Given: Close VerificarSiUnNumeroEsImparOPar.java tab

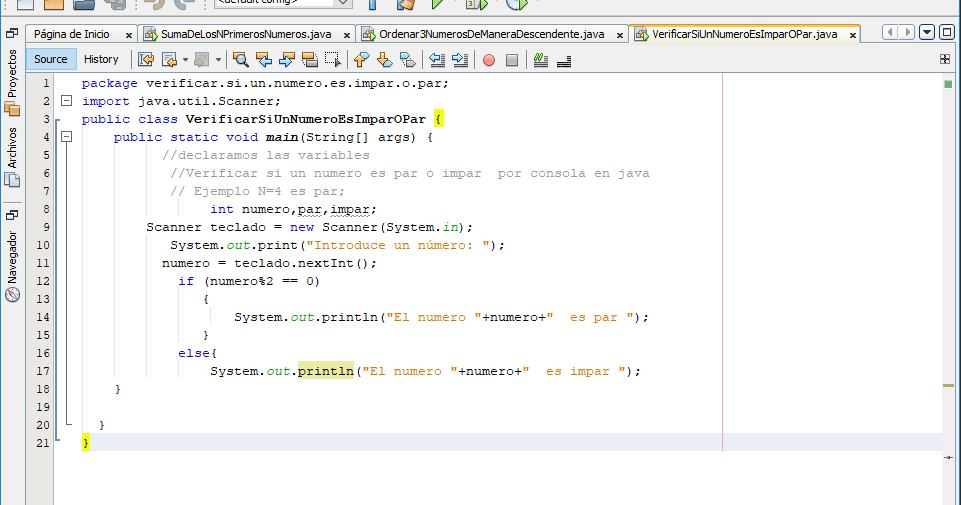Looking at the screenshot, I should (x=853, y=36).
